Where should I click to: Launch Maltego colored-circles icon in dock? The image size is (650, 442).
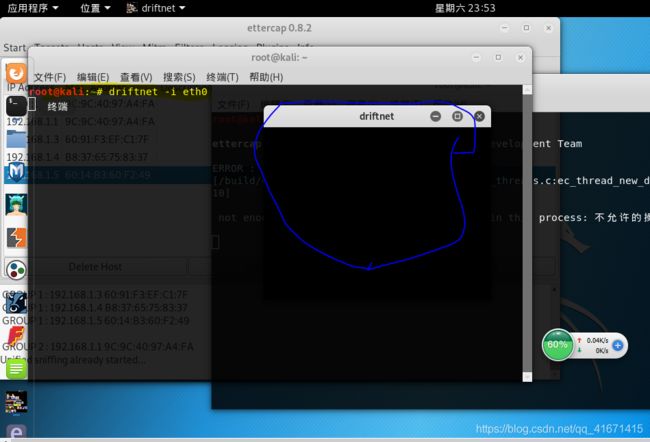click(16, 270)
